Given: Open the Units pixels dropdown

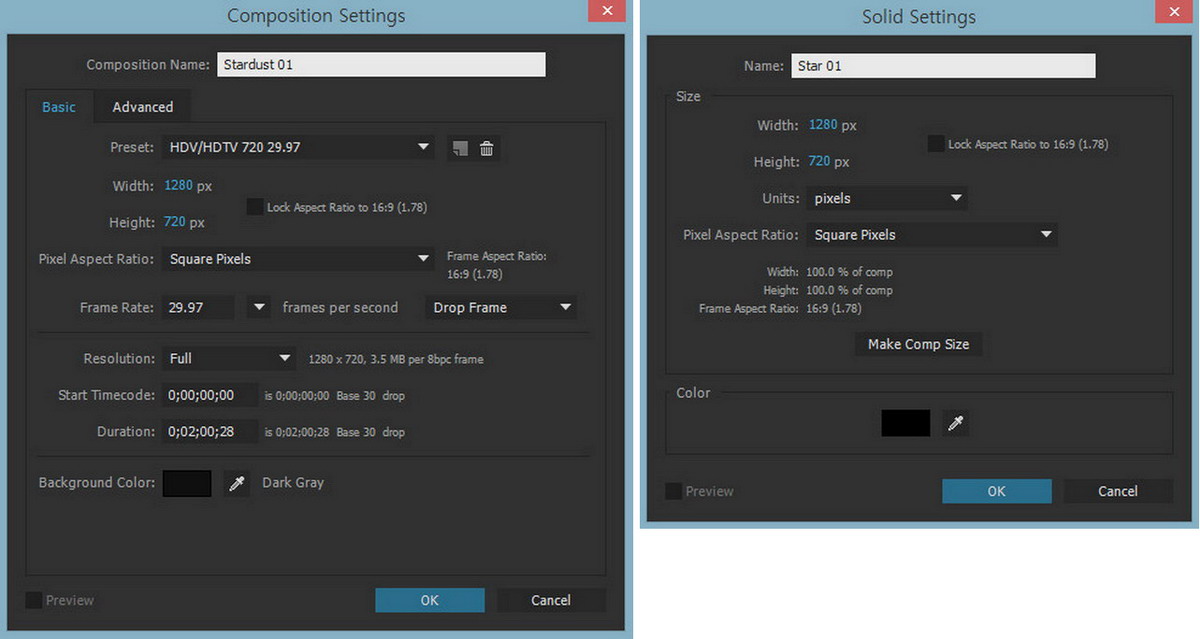Looking at the screenshot, I should pyautogui.click(x=886, y=198).
